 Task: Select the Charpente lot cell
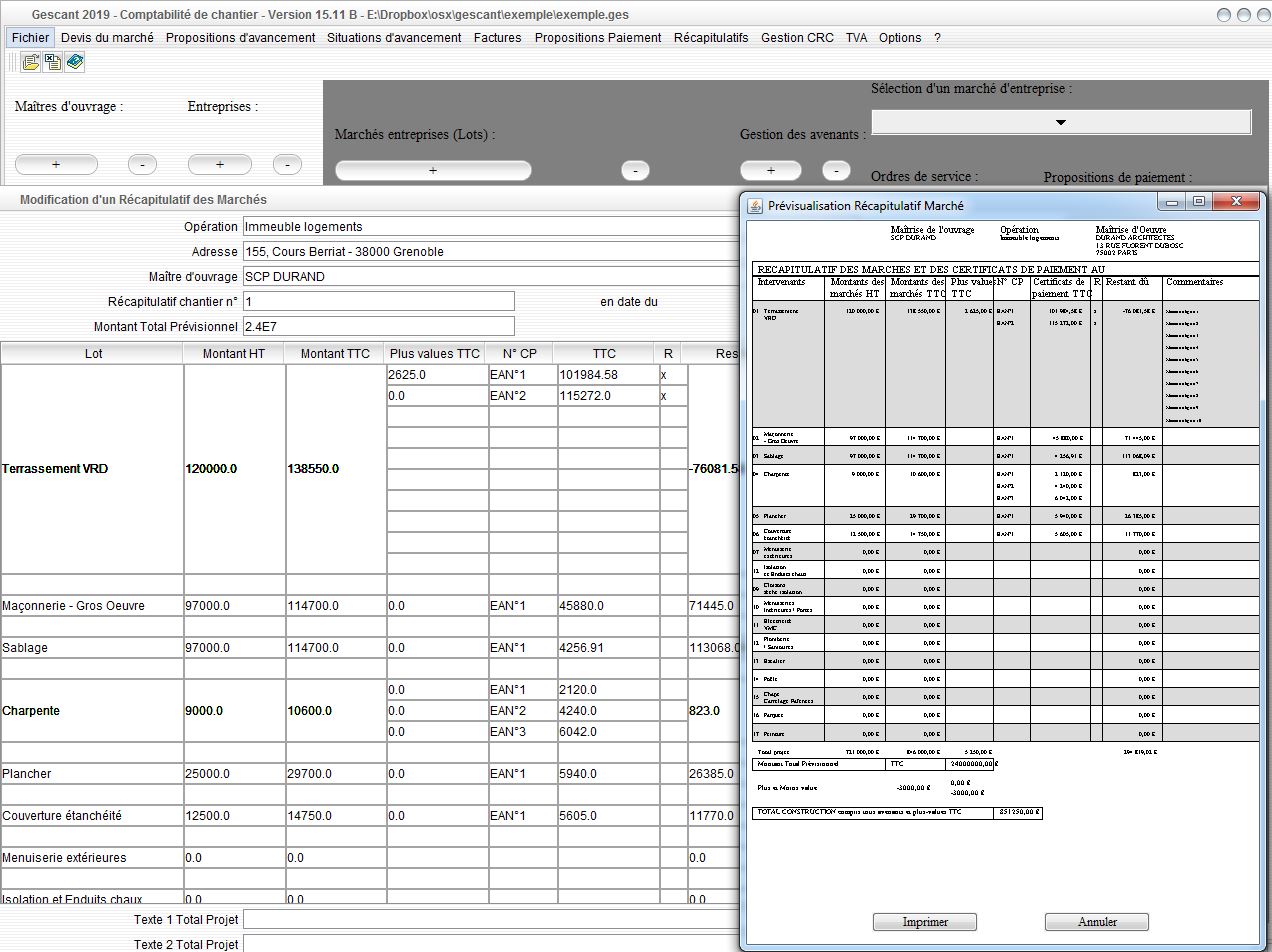coord(92,711)
